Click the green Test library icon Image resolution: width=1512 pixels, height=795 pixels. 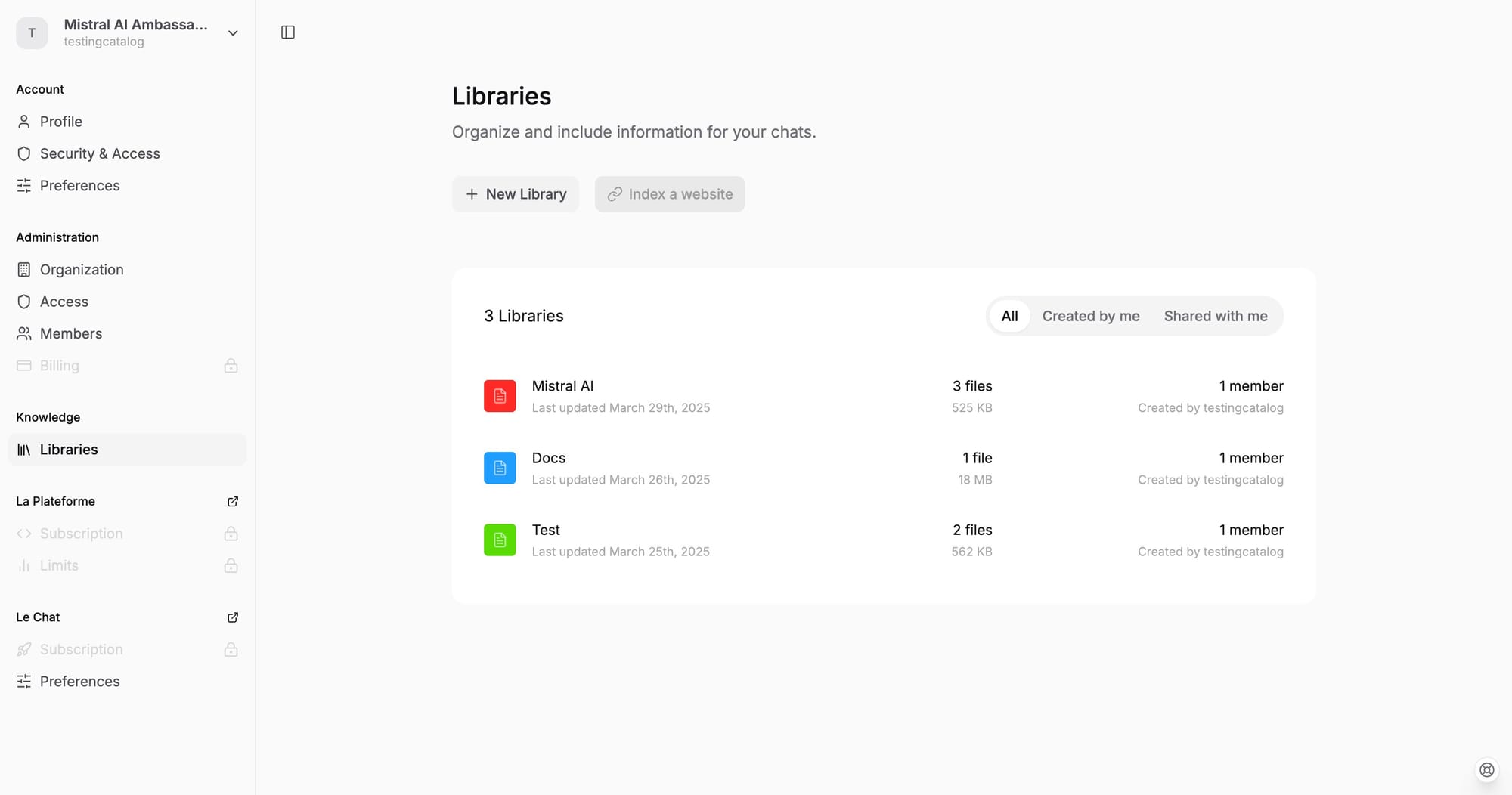(x=500, y=540)
